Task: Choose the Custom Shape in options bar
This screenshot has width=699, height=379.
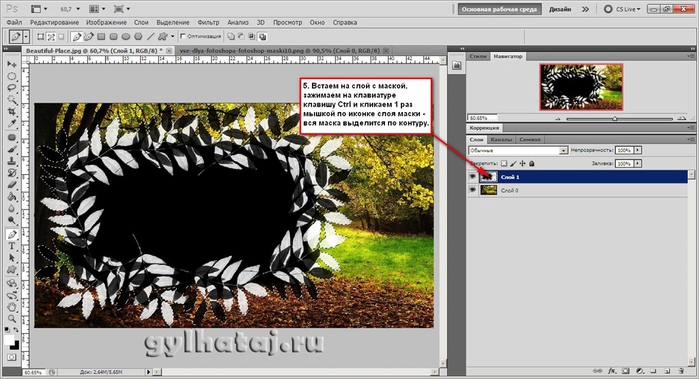Action: click(x=163, y=37)
